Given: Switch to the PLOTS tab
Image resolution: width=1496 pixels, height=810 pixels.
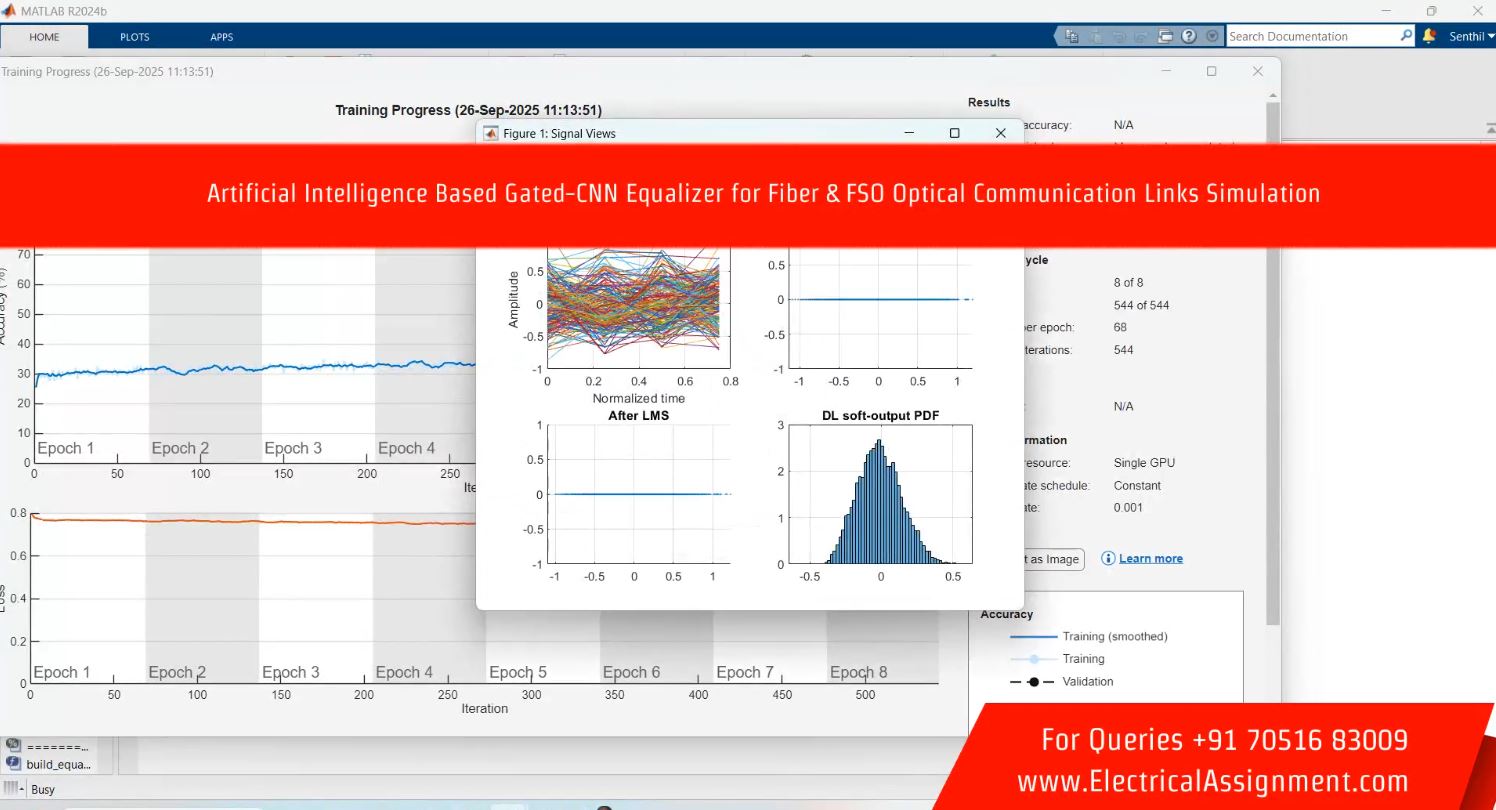Looking at the screenshot, I should coord(134,37).
